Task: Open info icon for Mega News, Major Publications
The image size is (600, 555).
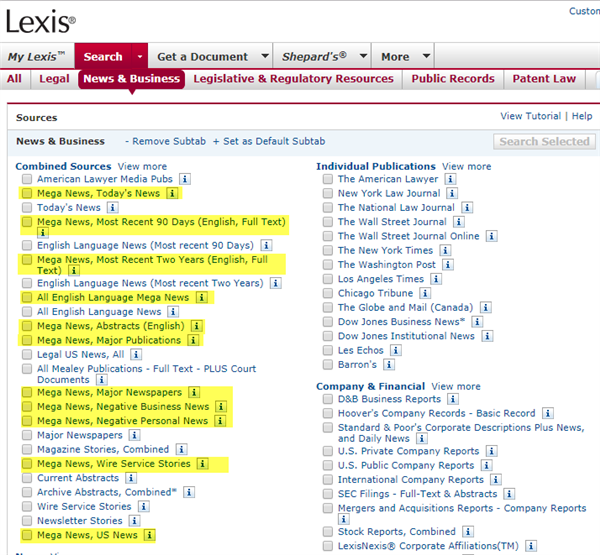Action: pos(193,340)
